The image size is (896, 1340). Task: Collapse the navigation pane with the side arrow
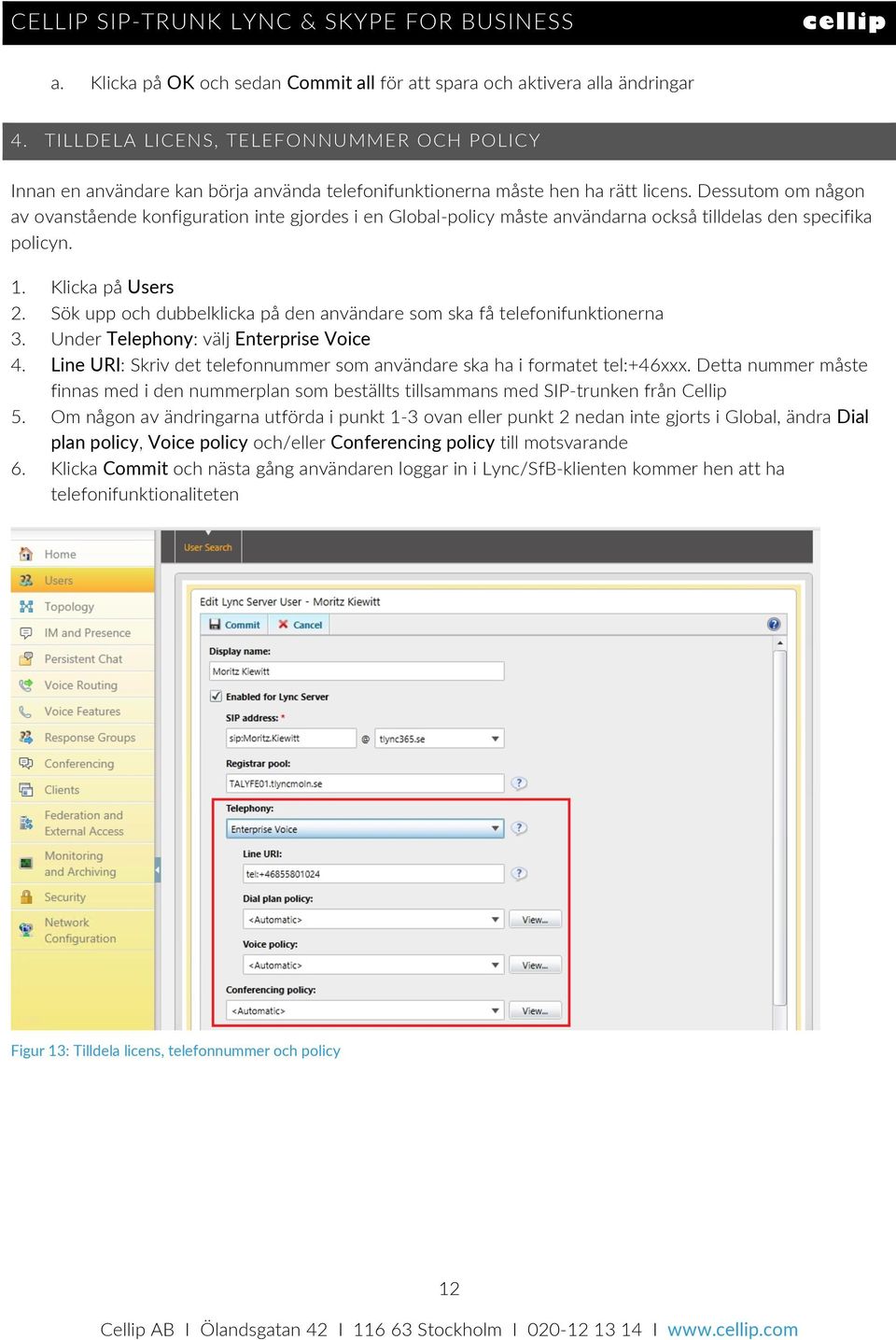(x=158, y=869)
